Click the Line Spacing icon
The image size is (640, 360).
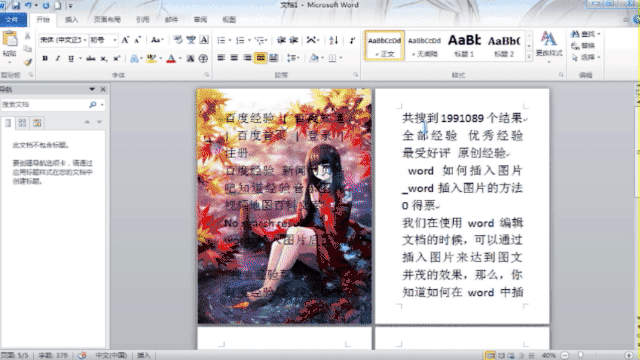pos(291,58)
